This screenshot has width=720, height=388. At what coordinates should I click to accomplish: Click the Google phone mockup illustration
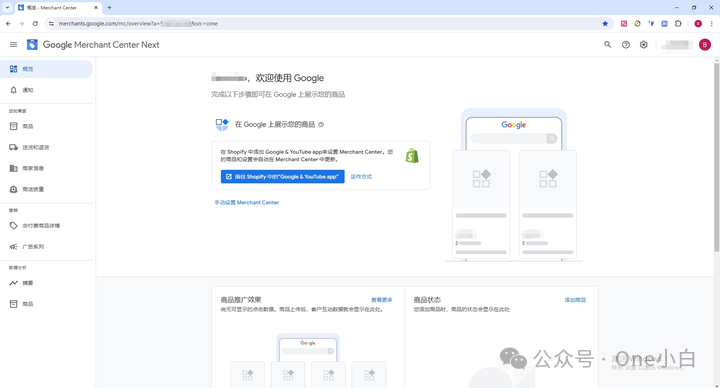514,185
